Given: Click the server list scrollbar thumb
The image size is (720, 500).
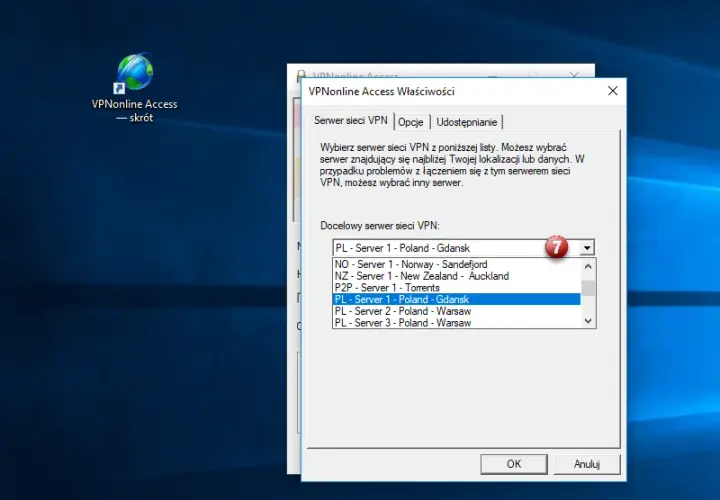Looking at the screenshot, I should [x=588, y=288].
